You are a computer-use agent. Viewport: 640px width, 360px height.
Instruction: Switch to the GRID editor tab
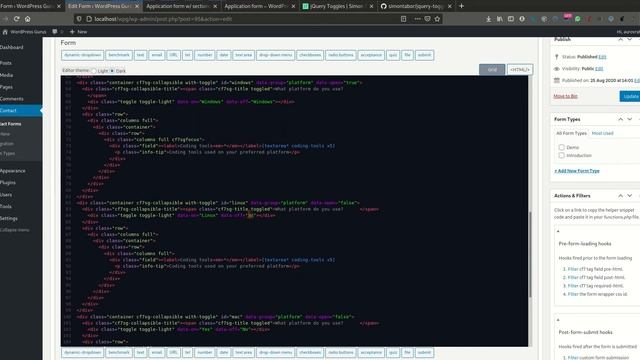[492, 69]
